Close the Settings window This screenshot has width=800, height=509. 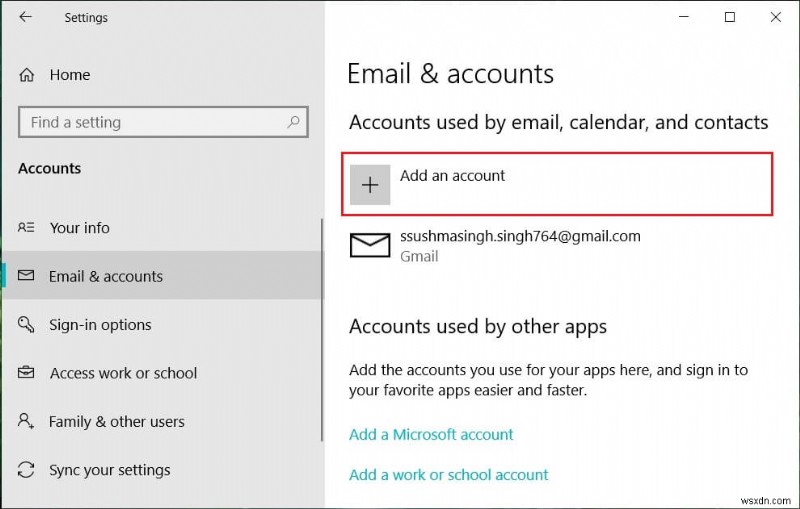coord(776,17)
